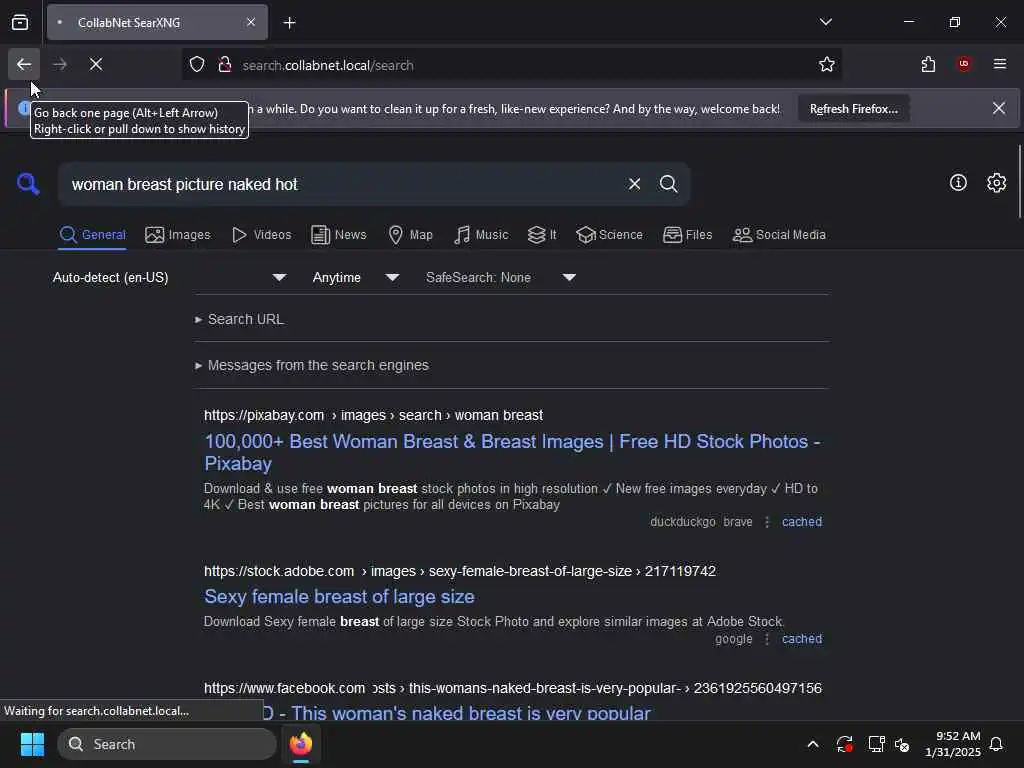The width and height of the screenshot is (1024, 768).
Task: Switch to the Social Media tab
Action: click(779, 235)
